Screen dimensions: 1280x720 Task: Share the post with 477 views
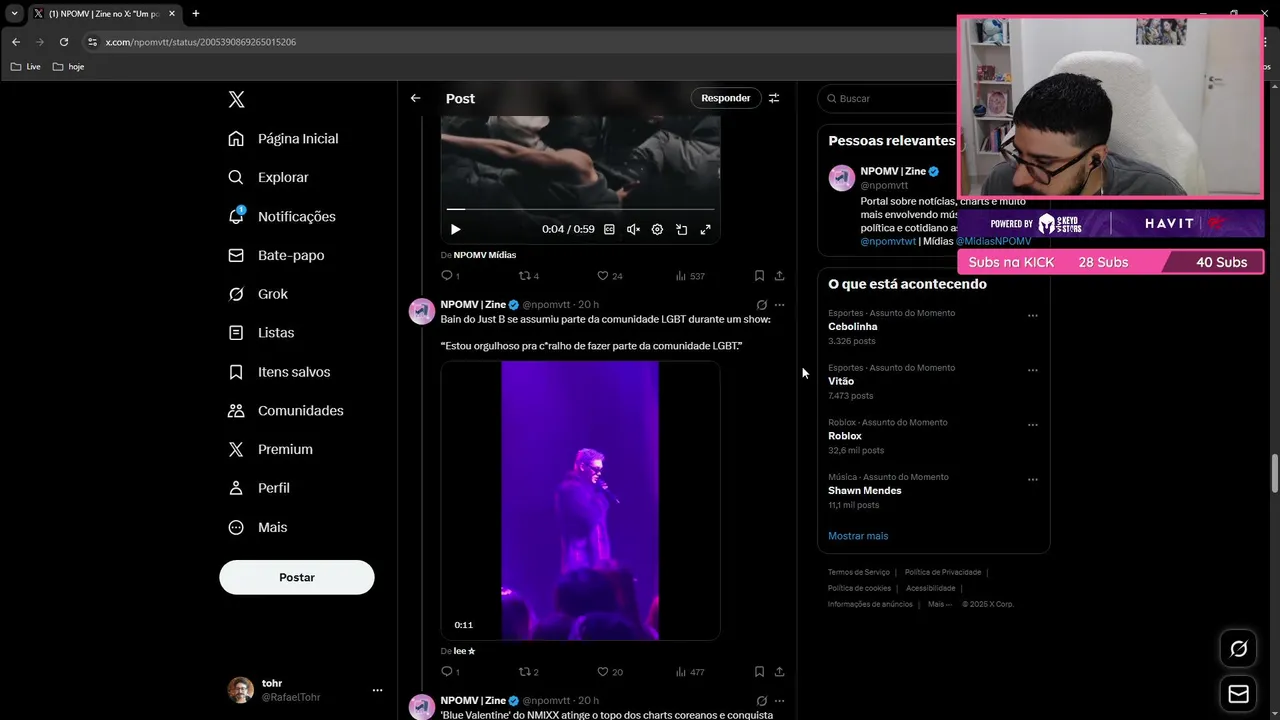coord(779,672)
